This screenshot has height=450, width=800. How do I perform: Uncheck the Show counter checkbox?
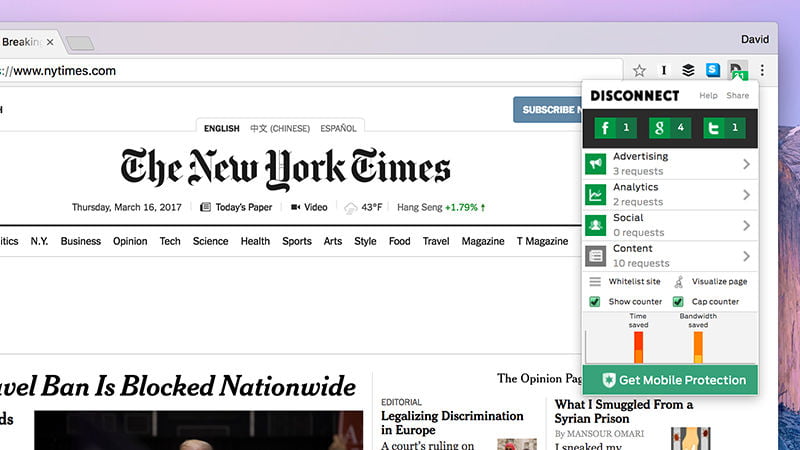(595, 301)
